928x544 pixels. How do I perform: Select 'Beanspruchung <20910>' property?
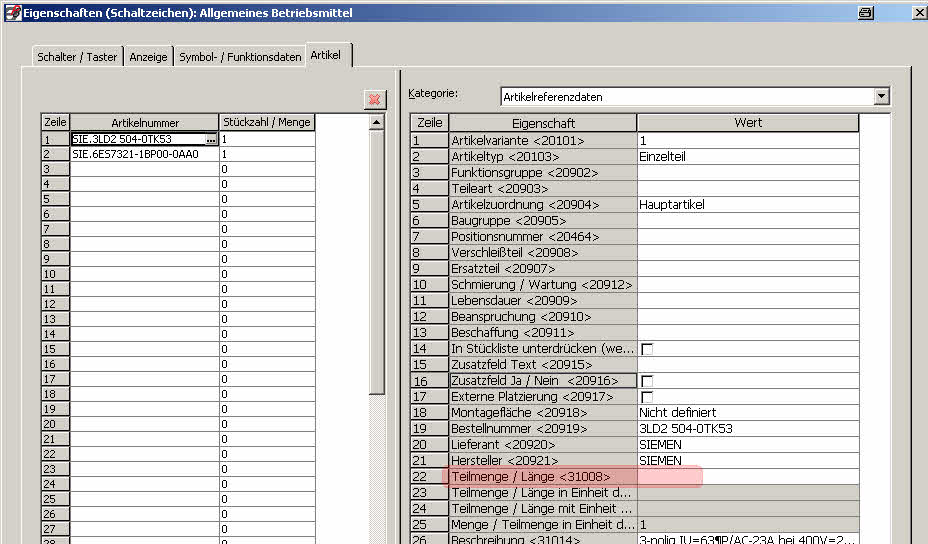(543, 316)
